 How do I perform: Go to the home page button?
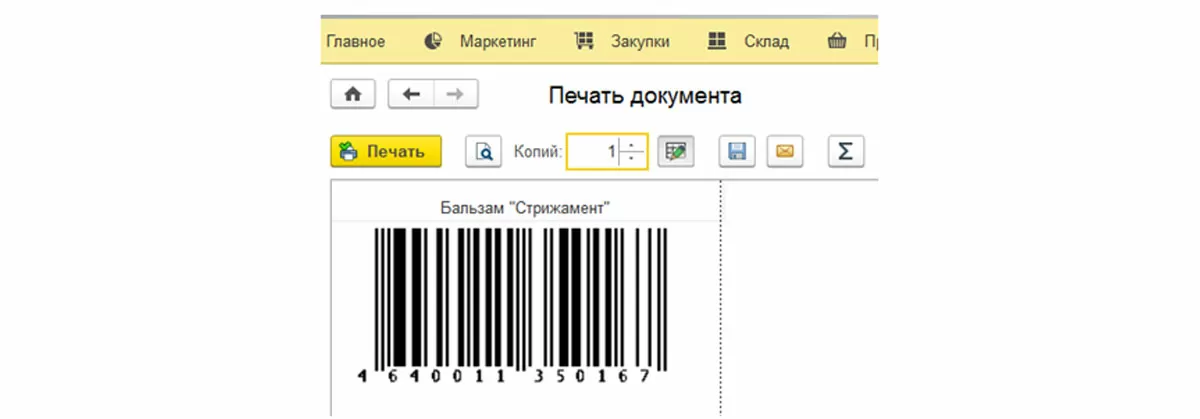[352, 94]
